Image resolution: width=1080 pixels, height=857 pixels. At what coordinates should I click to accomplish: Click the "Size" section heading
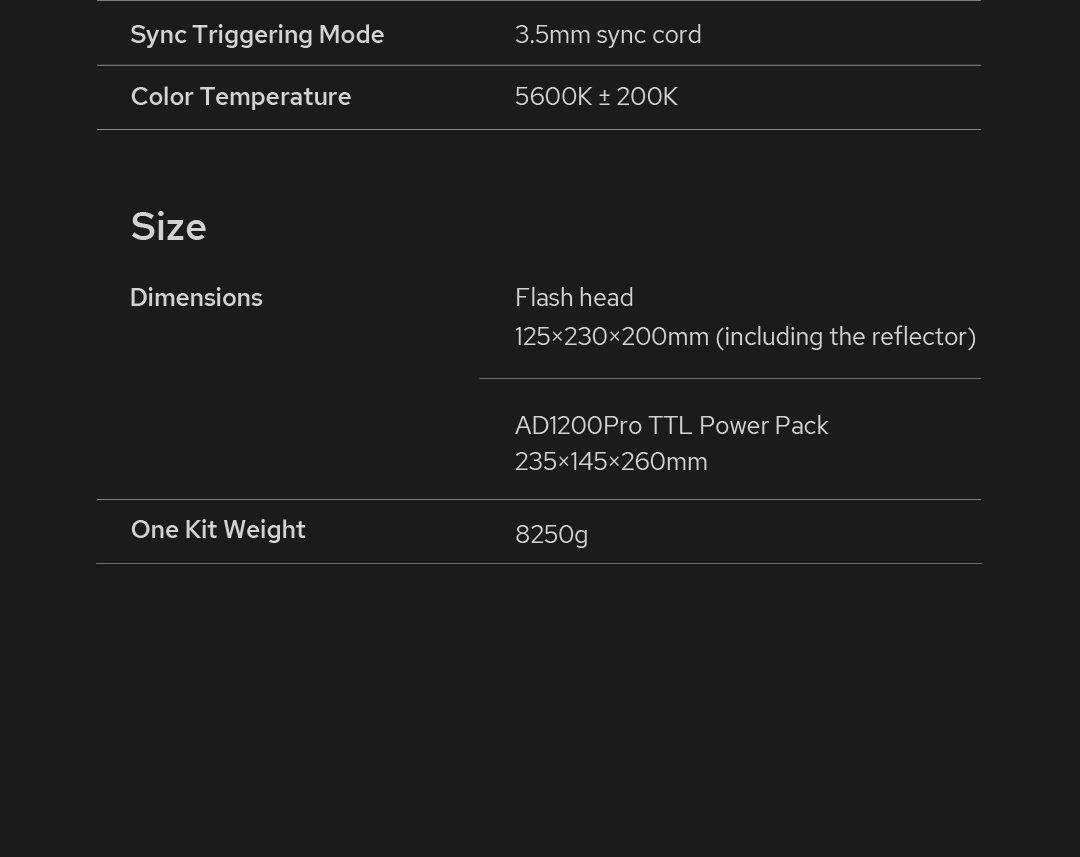click(x=168, y=227)
